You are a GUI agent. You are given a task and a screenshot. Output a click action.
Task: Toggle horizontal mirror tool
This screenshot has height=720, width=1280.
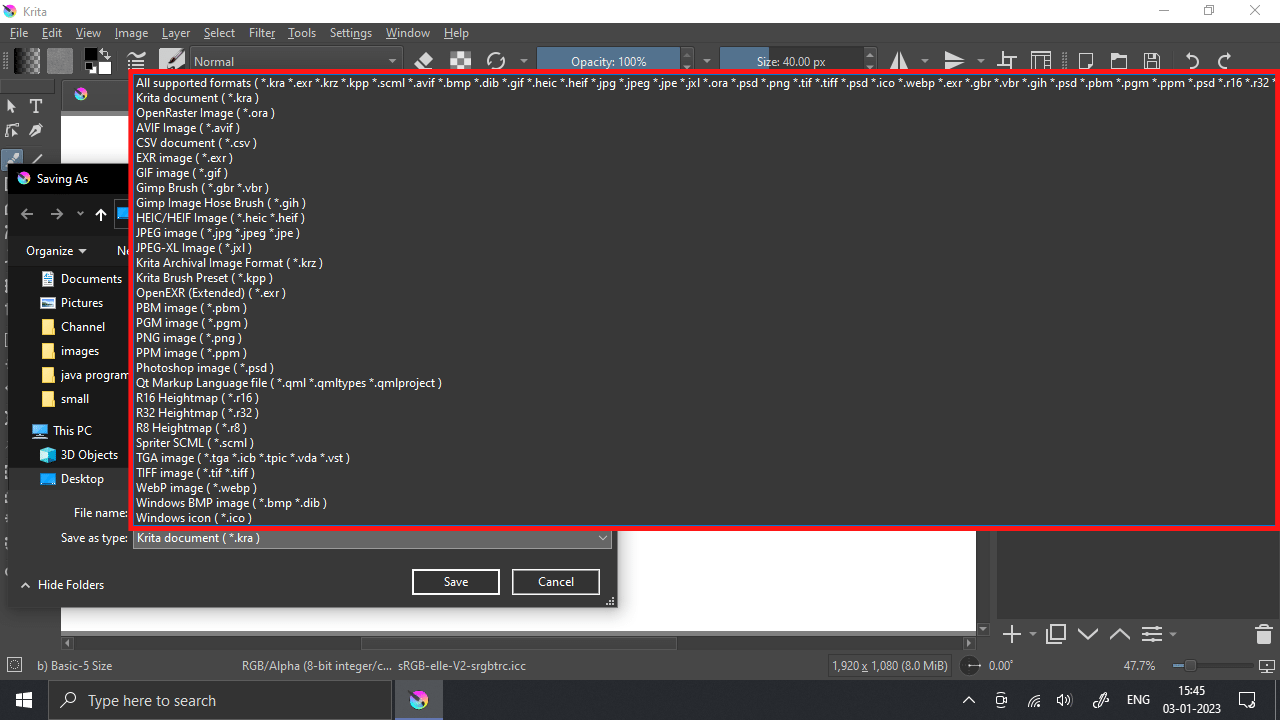tap(898, 61)
